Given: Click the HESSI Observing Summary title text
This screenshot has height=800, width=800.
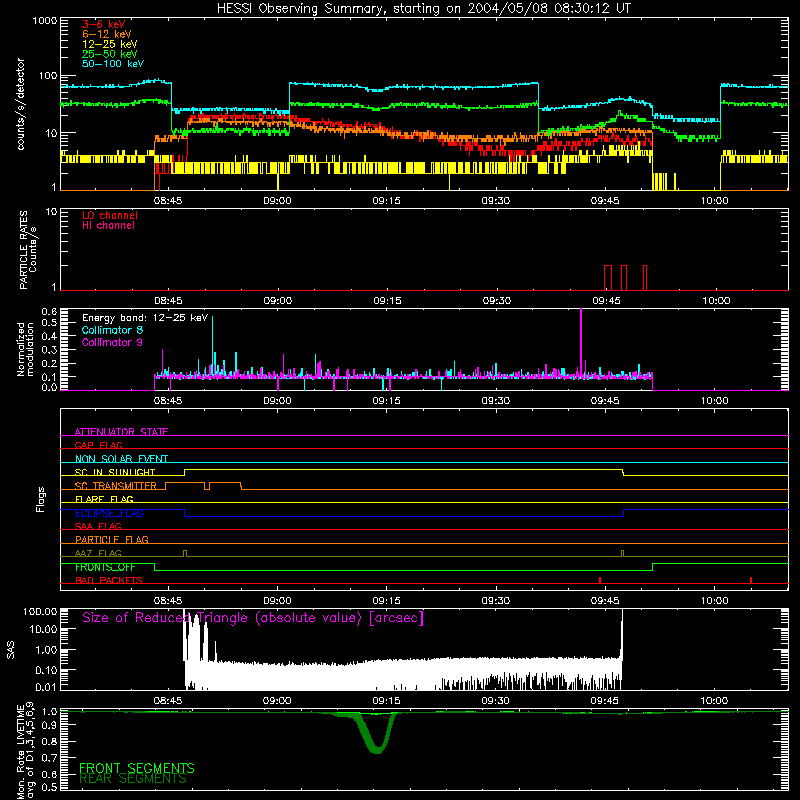Looking at the screenshot, I should pos(423,9).
